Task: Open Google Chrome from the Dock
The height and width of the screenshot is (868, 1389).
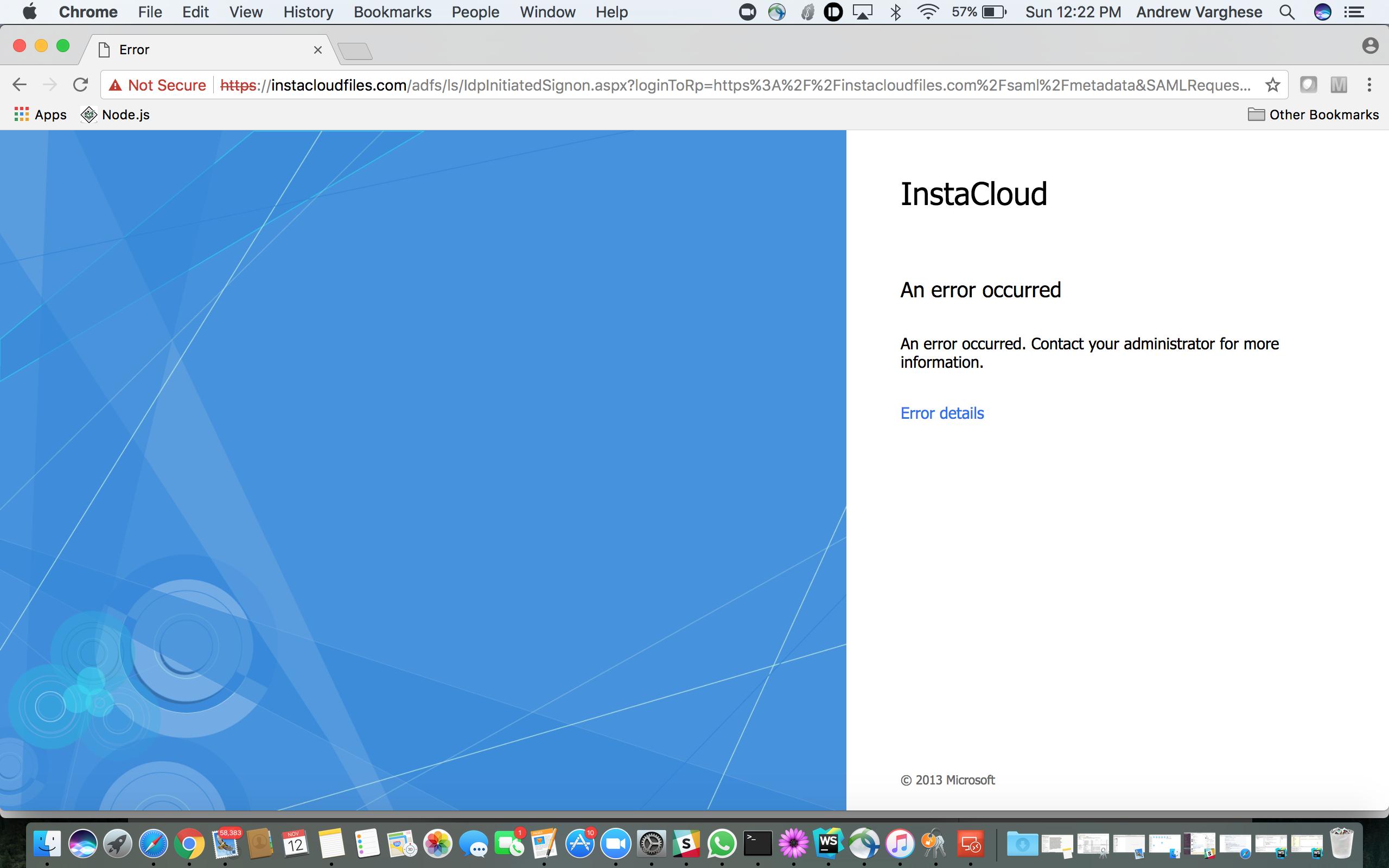Action: coord(189,844)
